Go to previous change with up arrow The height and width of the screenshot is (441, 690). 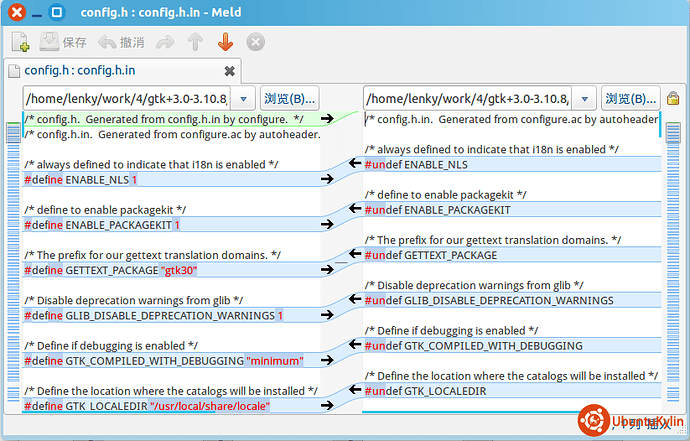[195, 42]
